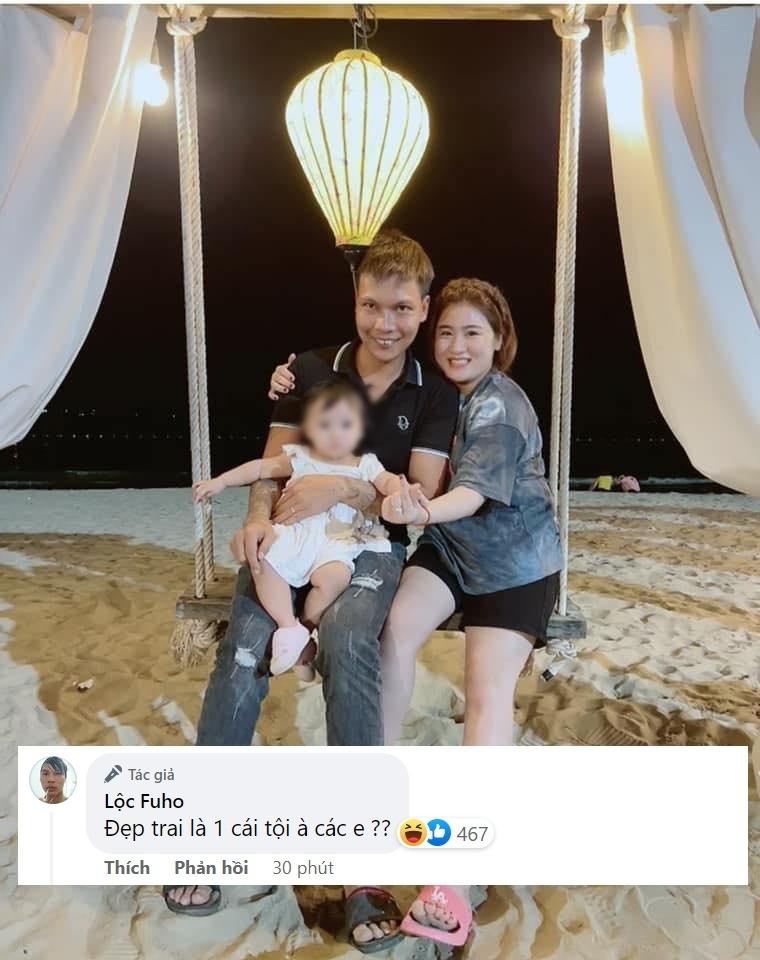Select the Tác giả author badge label
The height and width of the screenshot is (960, 760).
[151, 774]
